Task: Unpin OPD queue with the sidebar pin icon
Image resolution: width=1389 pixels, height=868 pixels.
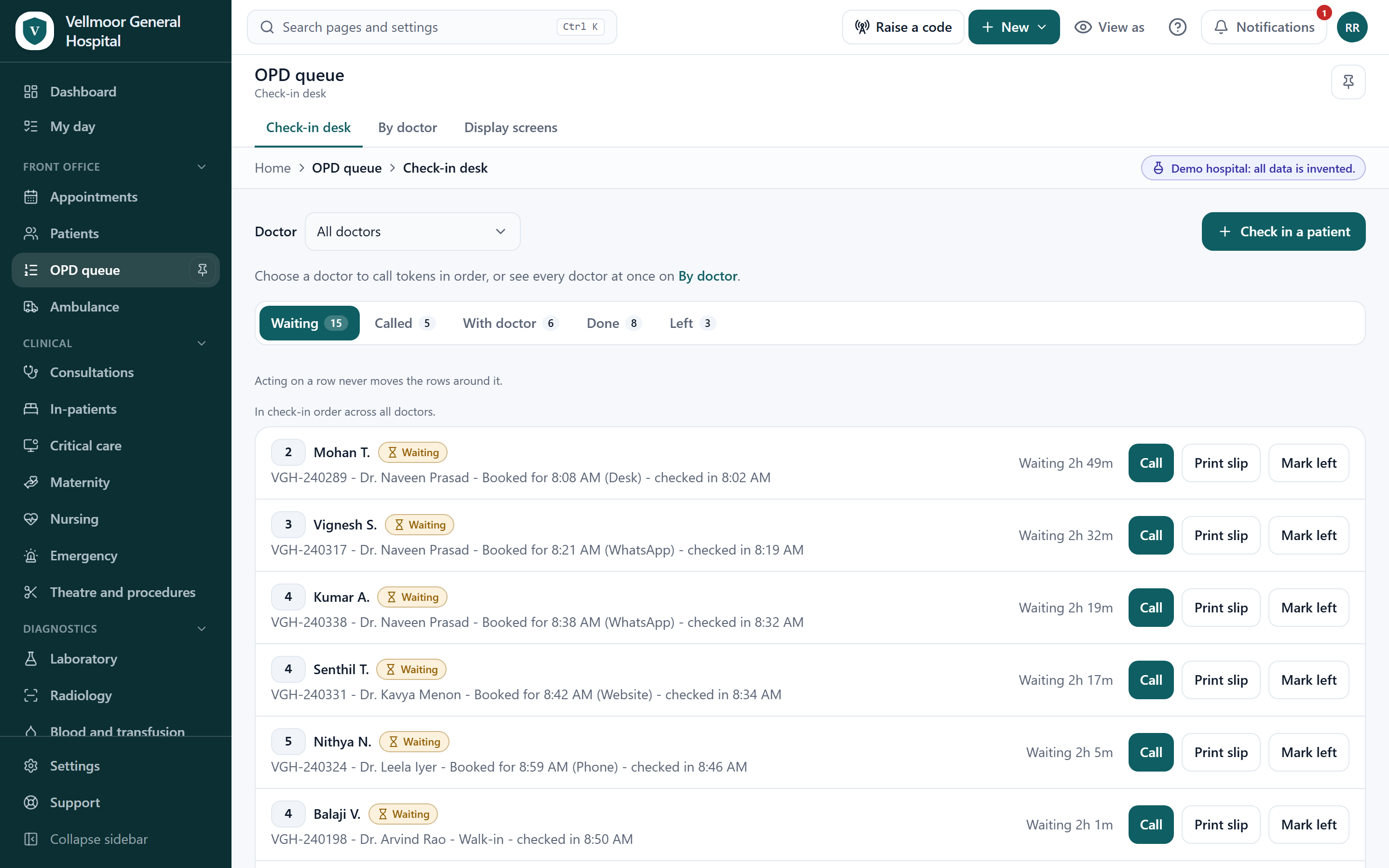Action: [x=202, y=270]
